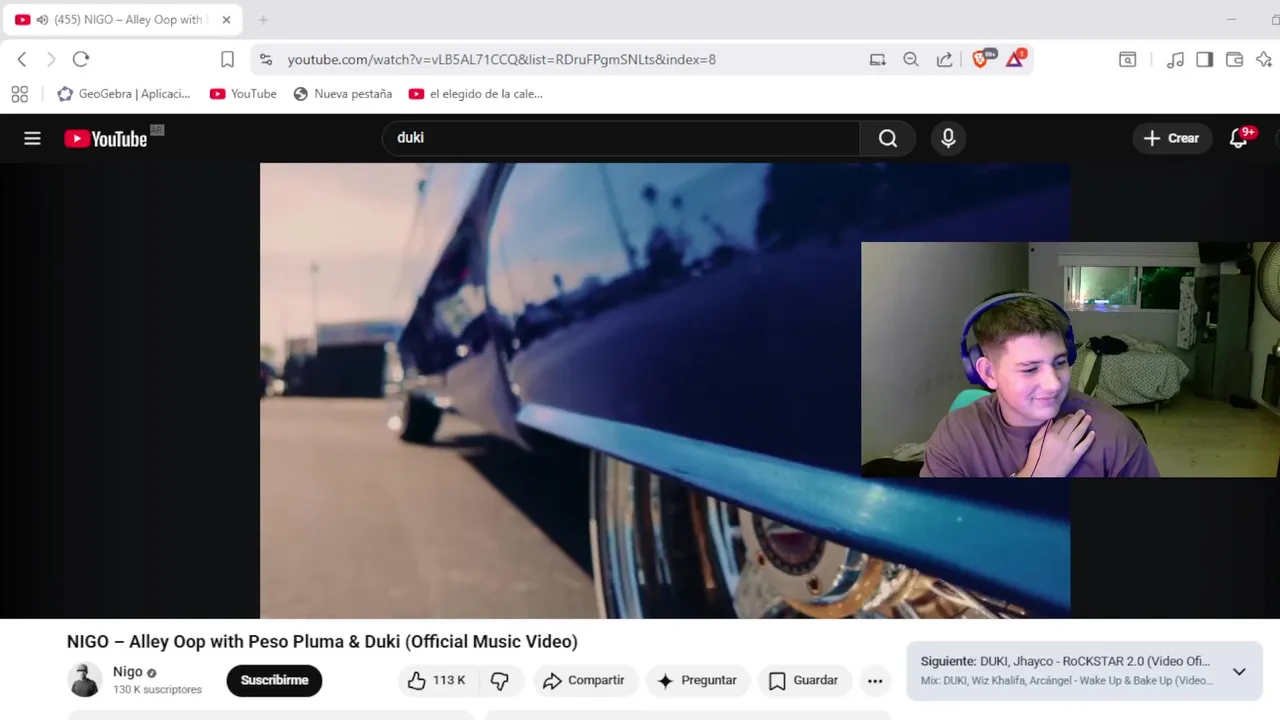Open more actions three-dot menu
1280x720 pixels.
(x=875, y=680)
